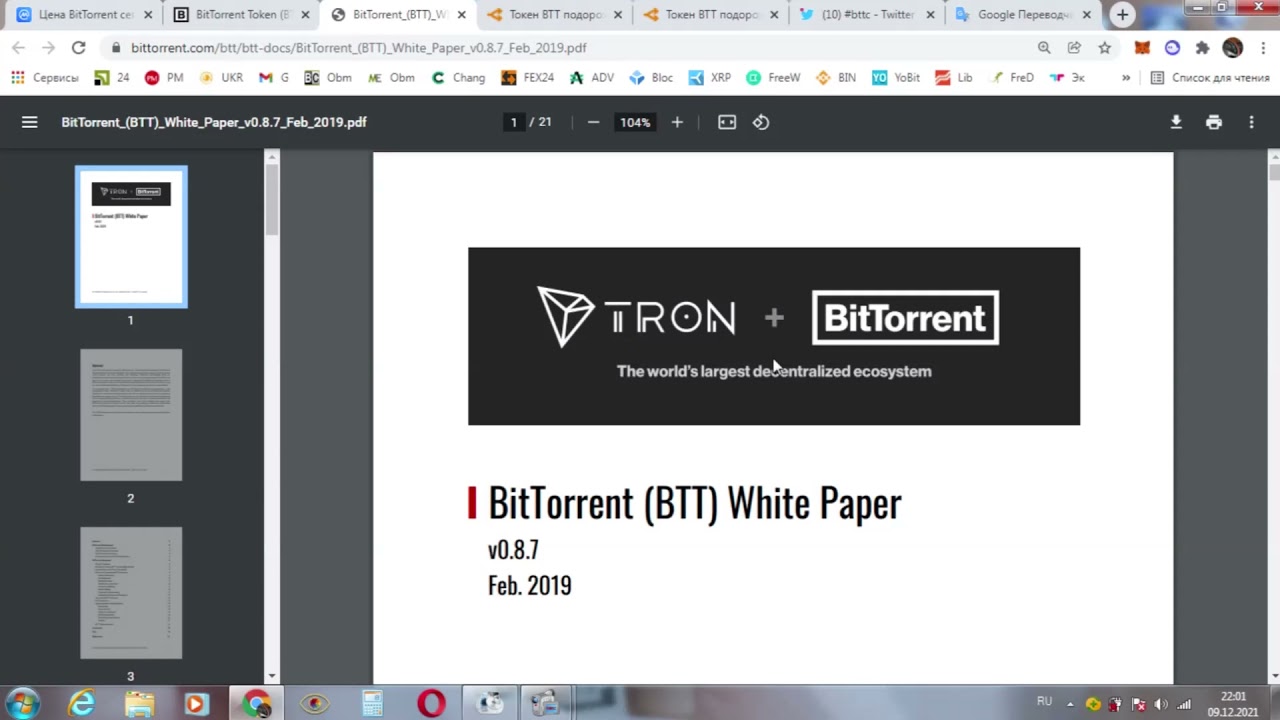Share this page icon in address bar
The height and width of the screenshot is (720, 1280).
coord(1074,47)
